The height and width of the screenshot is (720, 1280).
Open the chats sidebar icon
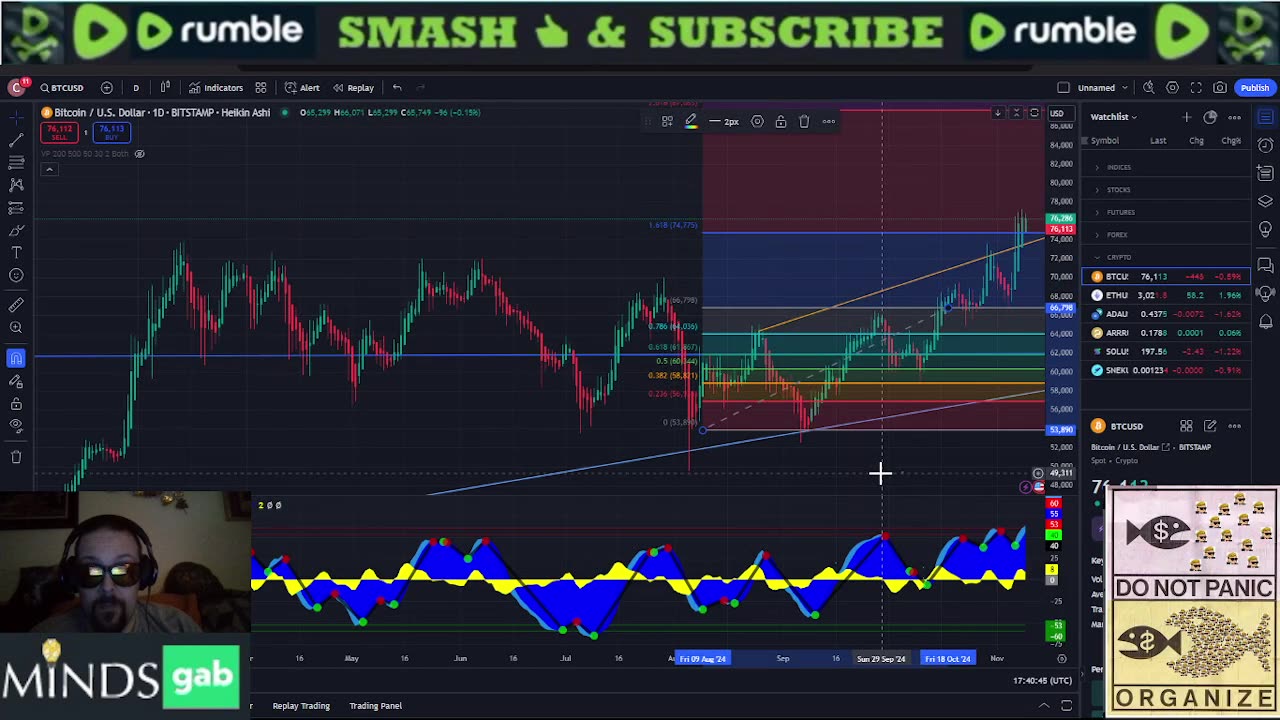[1265, 265]
